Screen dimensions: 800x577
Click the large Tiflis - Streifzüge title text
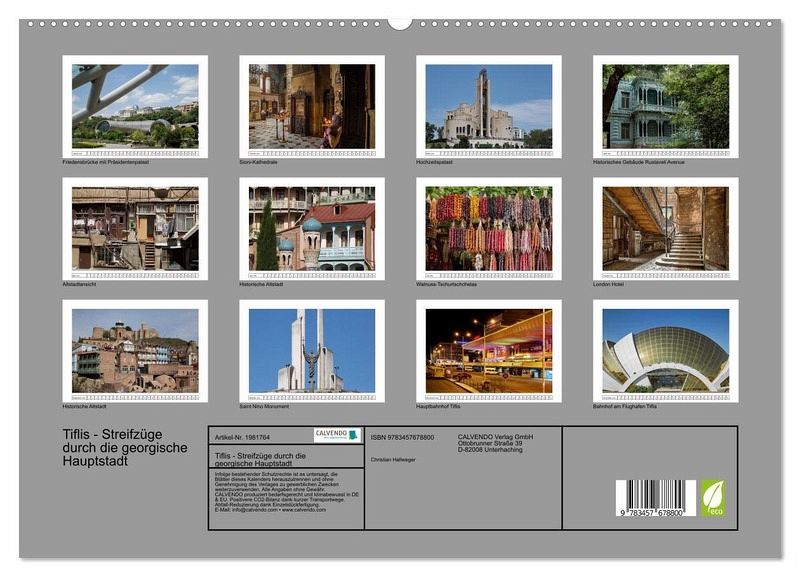pos(125,447)
